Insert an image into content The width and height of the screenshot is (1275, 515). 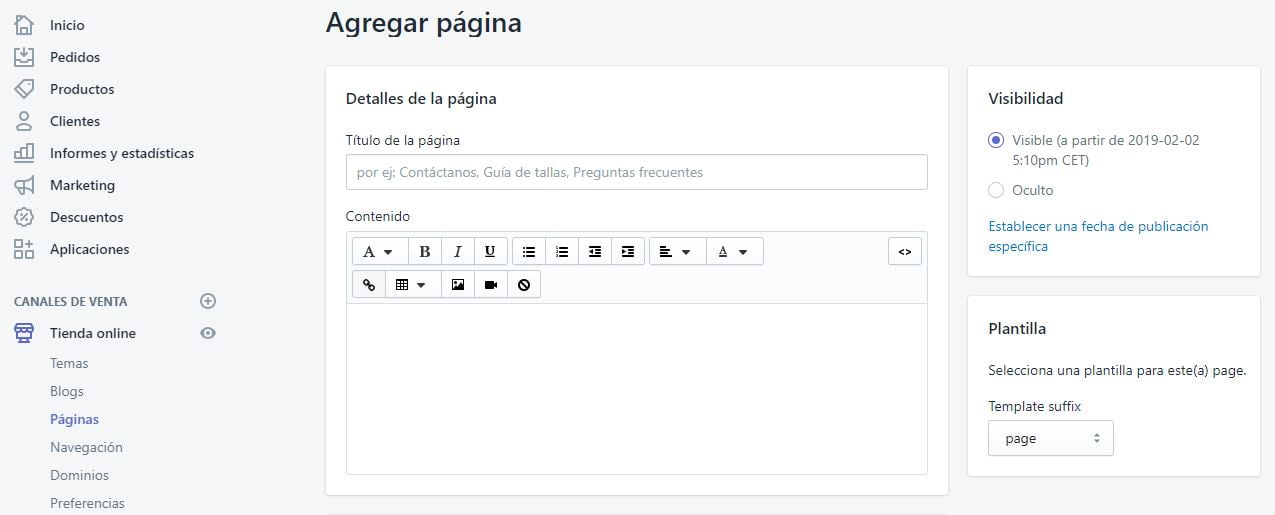click(x=458, y=285)
